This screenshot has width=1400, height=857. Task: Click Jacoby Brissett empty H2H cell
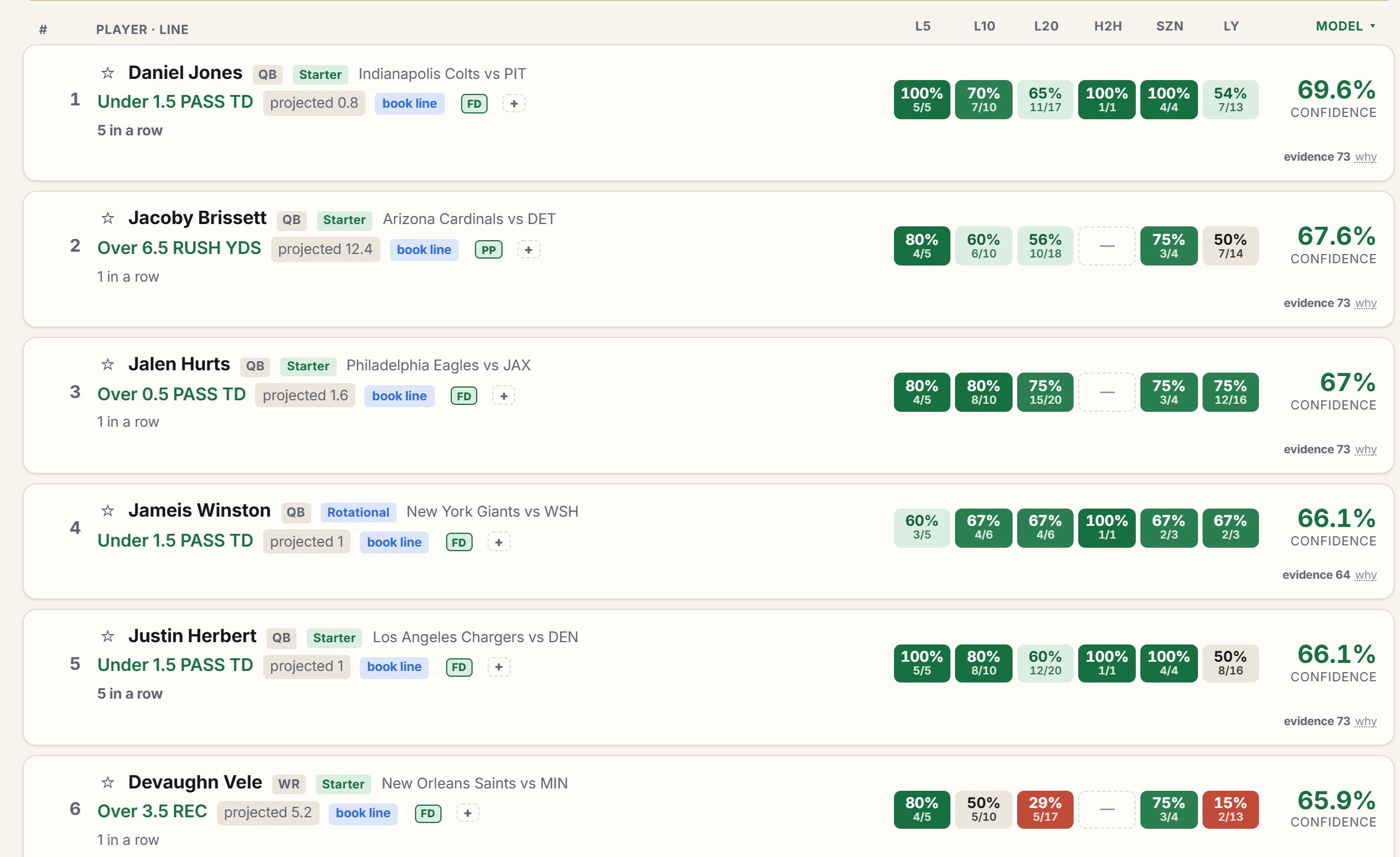click(1107, 246)
